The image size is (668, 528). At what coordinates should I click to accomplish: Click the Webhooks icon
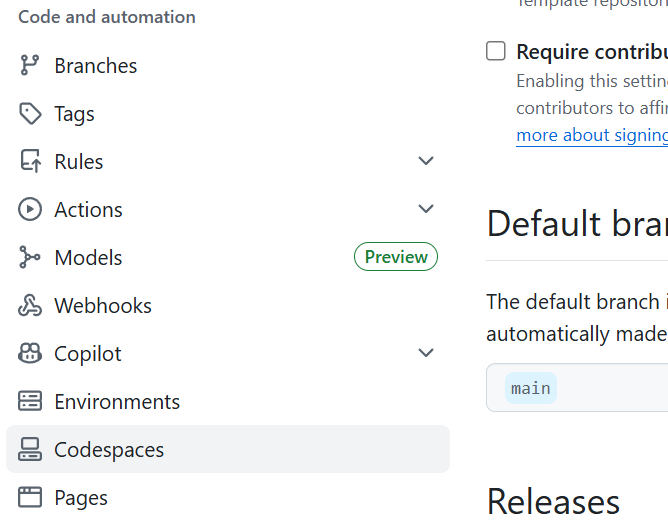coord(30,306)
